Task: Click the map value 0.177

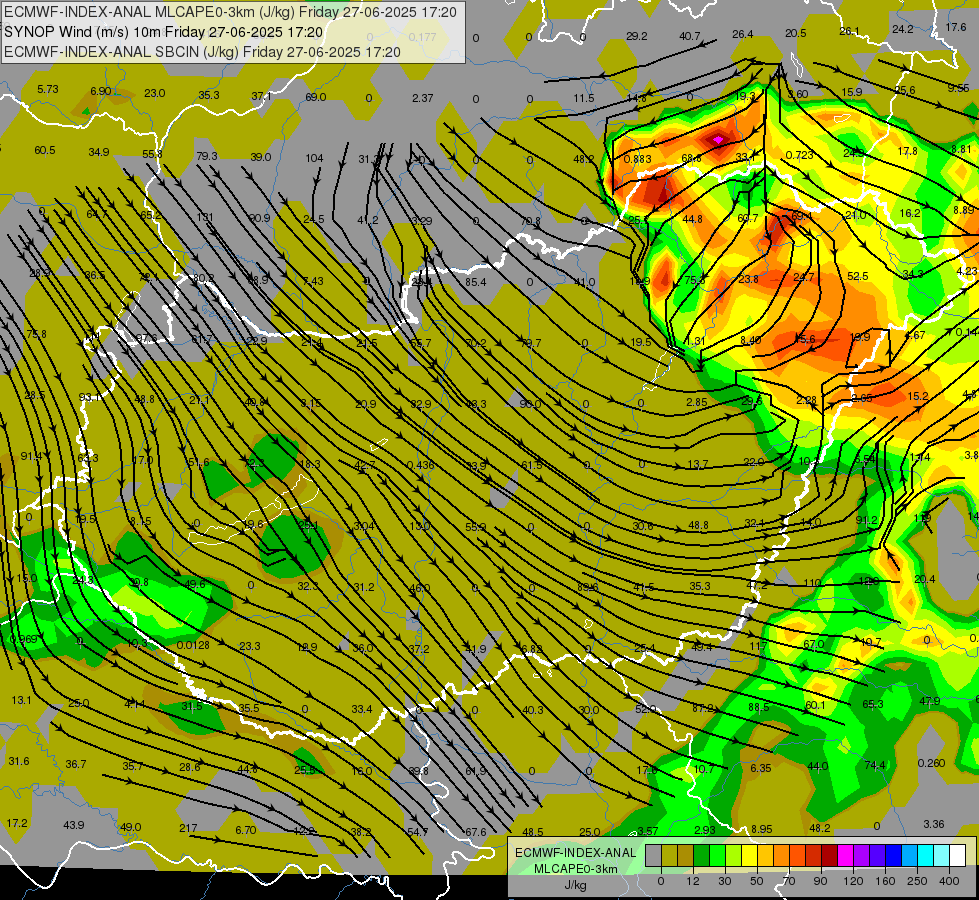Action: [423, 37]
